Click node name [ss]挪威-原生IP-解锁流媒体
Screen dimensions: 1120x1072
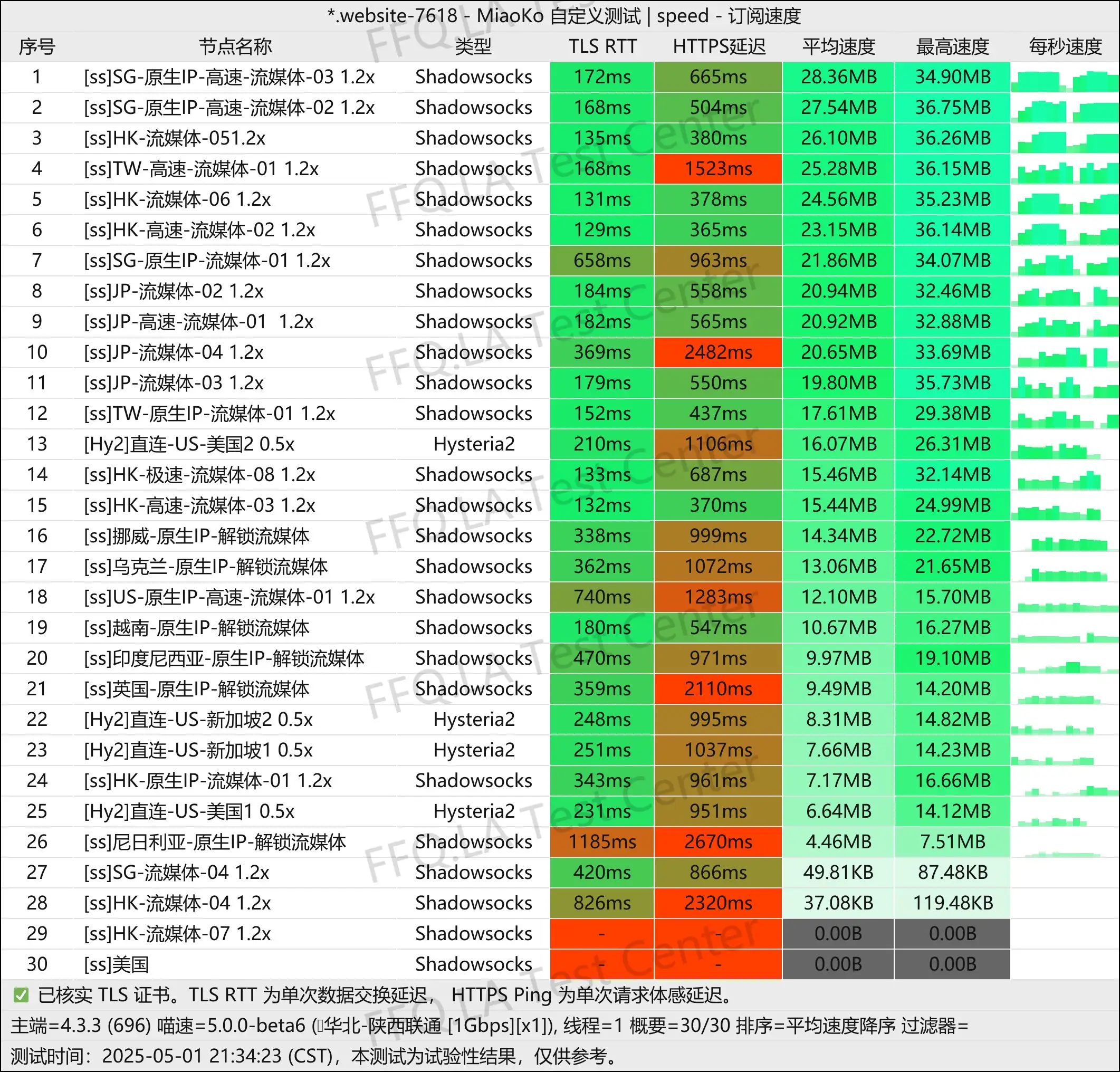(197, 536)
